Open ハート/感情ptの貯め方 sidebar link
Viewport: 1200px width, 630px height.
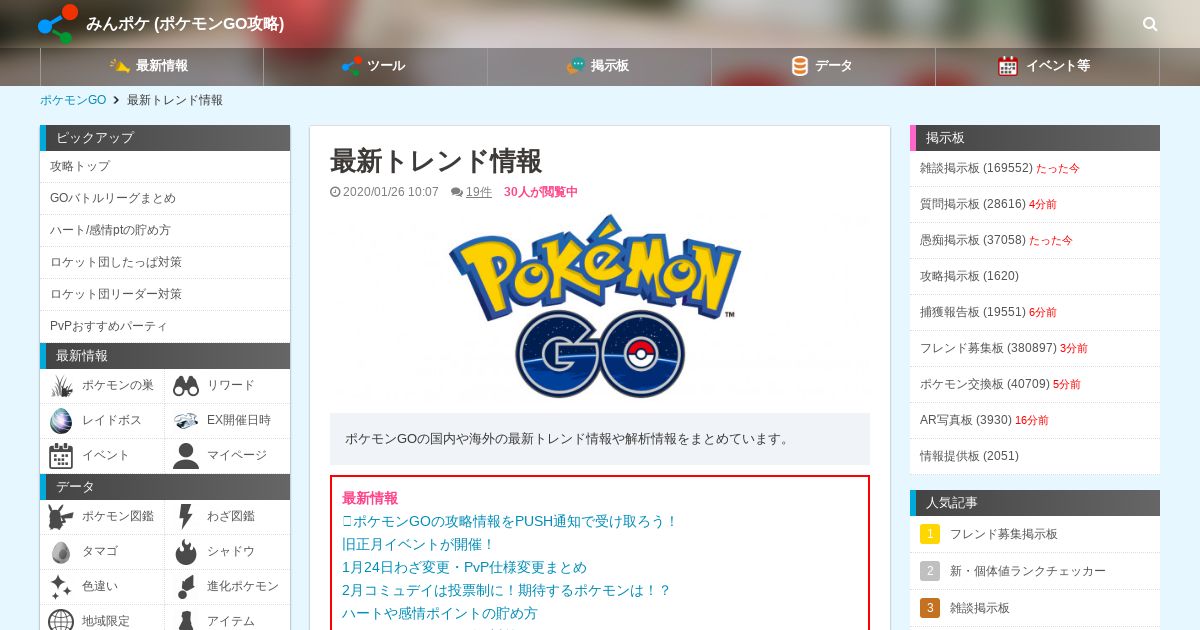click(165, 230)
